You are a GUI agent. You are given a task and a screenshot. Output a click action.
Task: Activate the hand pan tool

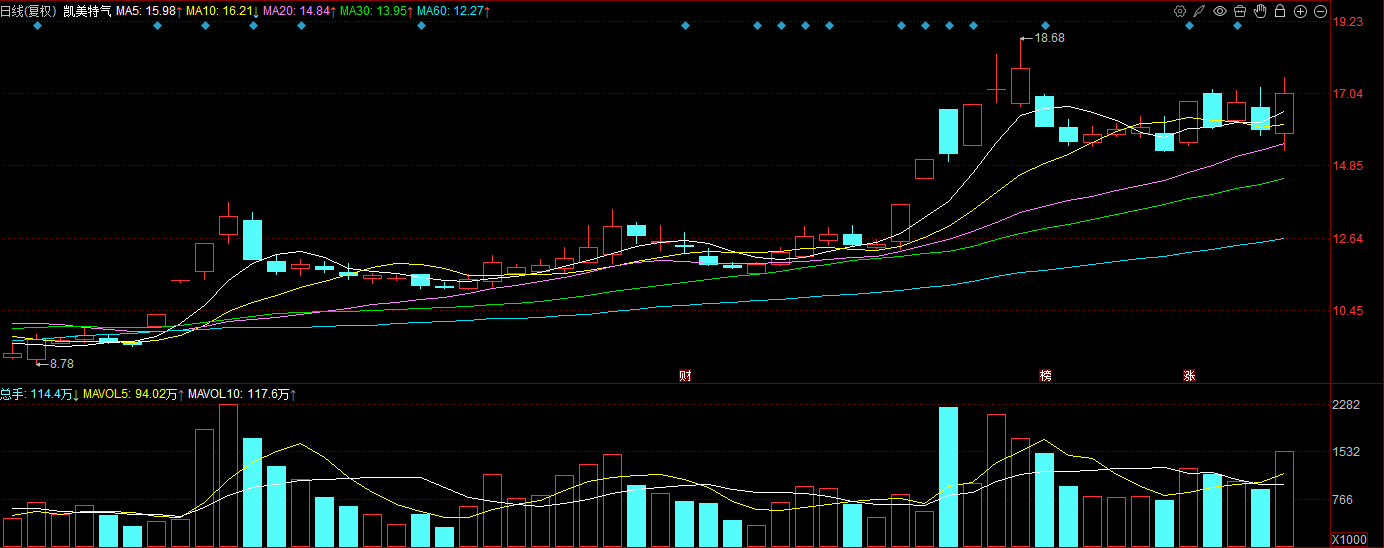tap(1260, 11)
